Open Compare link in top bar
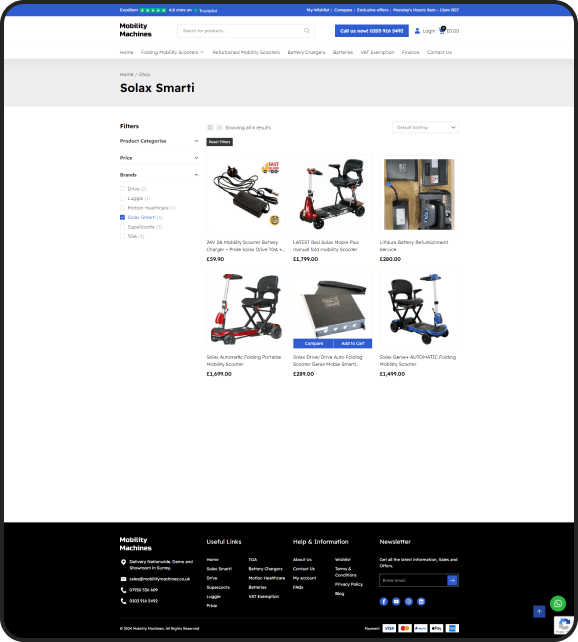Screen dimensions: 578x642 [x=343, y=10]
